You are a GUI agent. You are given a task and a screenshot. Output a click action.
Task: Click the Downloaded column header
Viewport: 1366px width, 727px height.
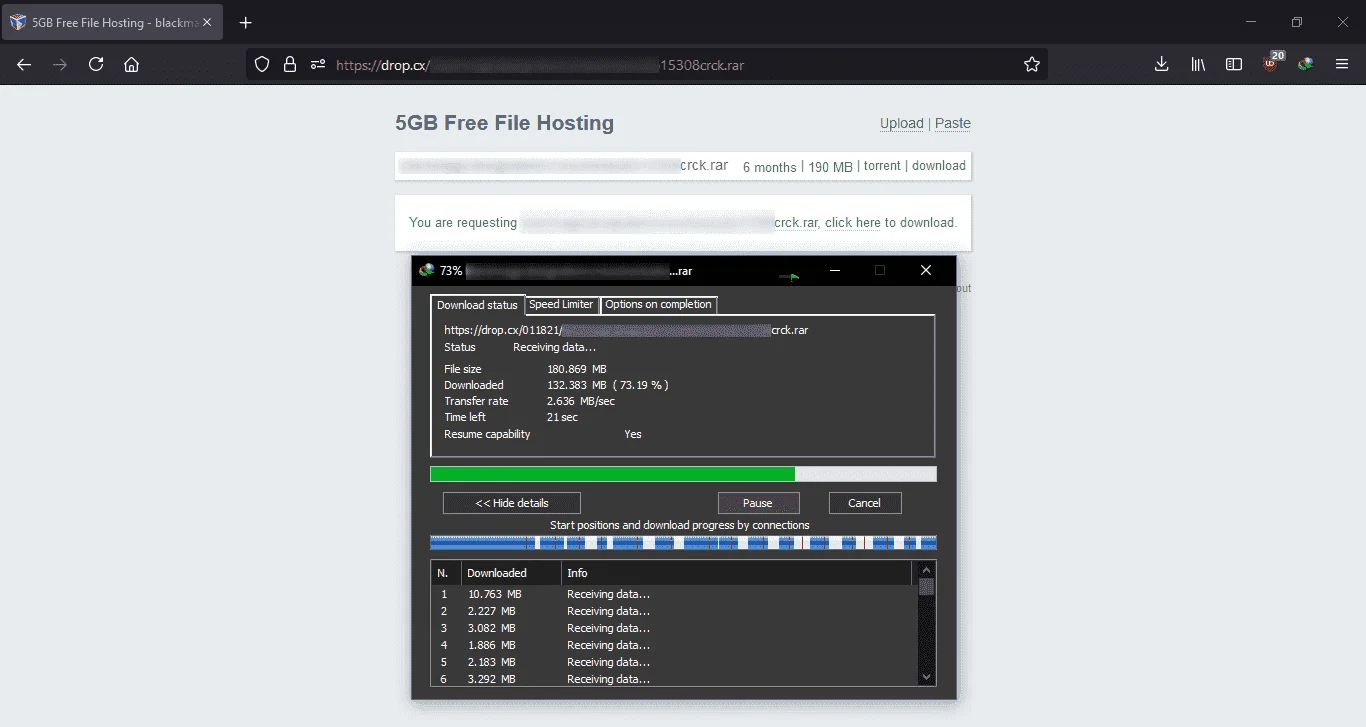coord(510,573)
